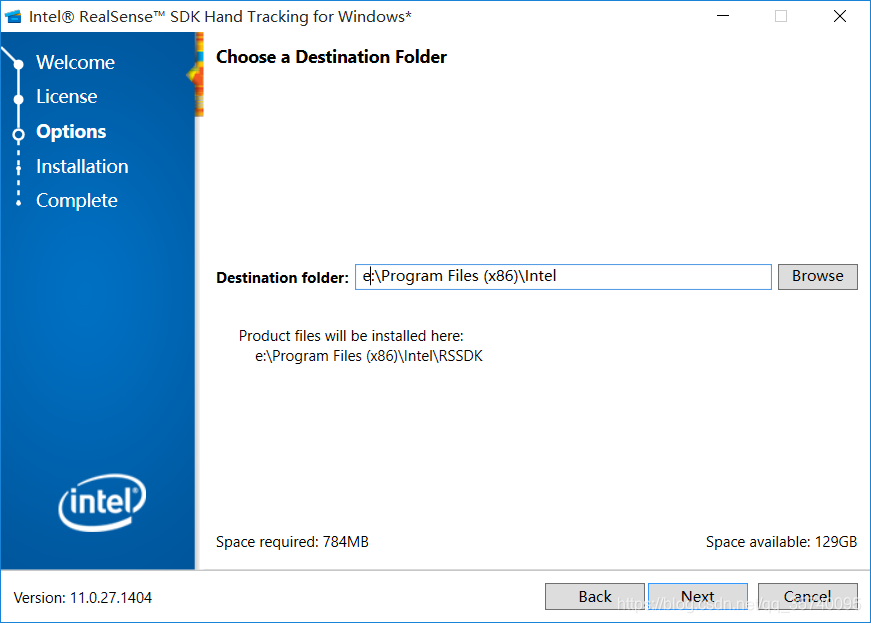871x623 pixels.
Task: Click the Options step circle marker
Action: (x=18, y=134)
